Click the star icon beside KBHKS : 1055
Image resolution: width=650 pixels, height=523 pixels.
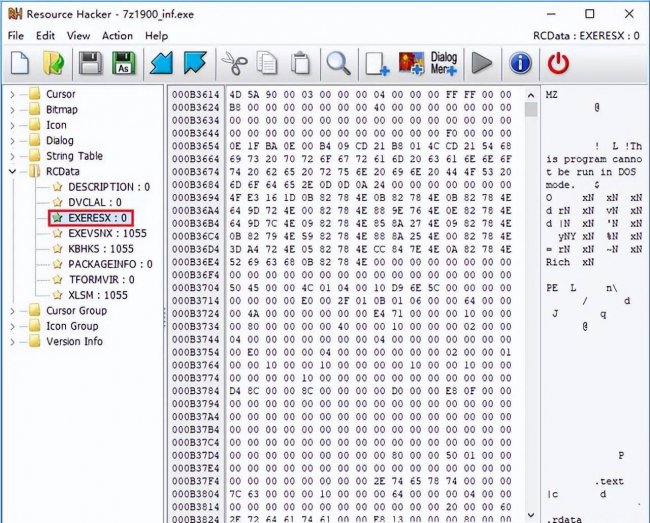click(x=57, y=249)
